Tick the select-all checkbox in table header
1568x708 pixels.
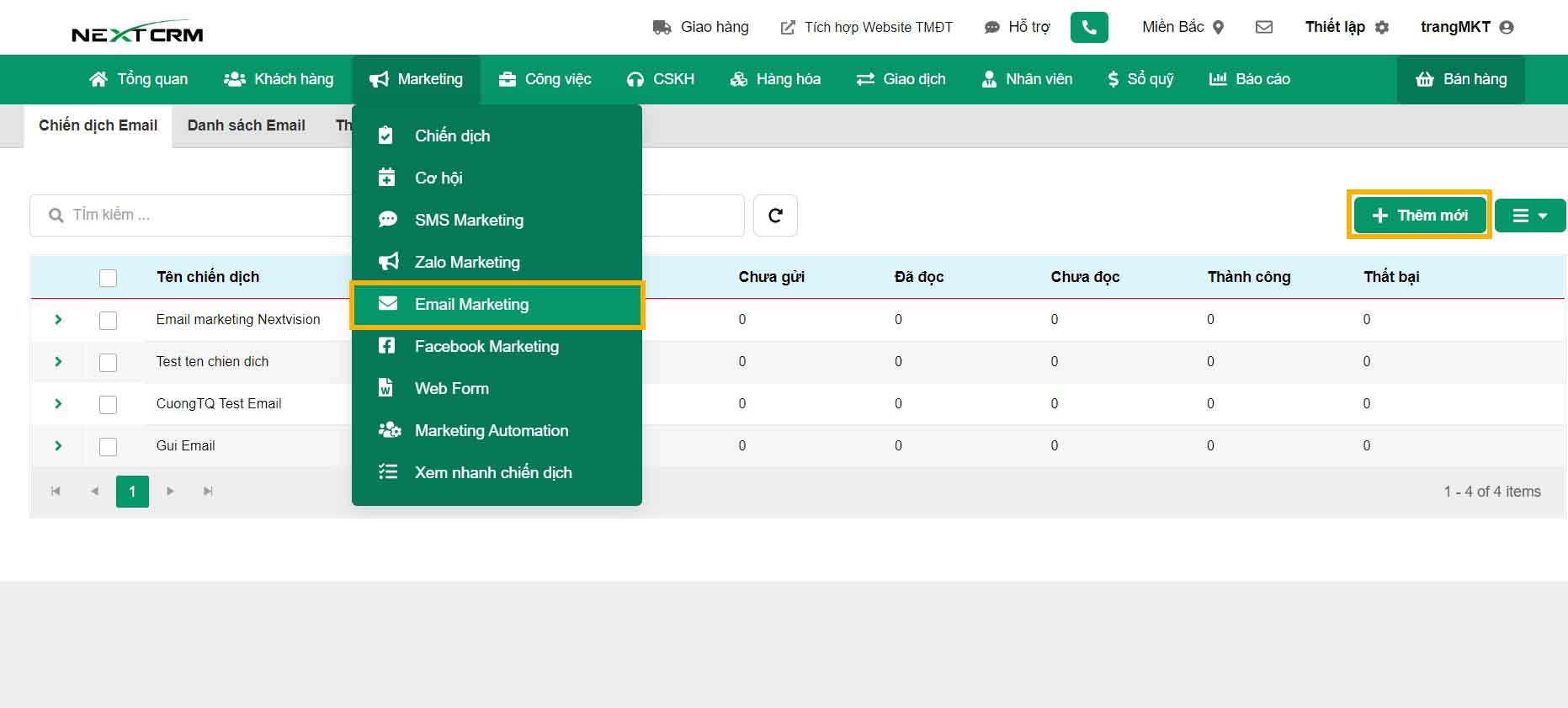108,278
